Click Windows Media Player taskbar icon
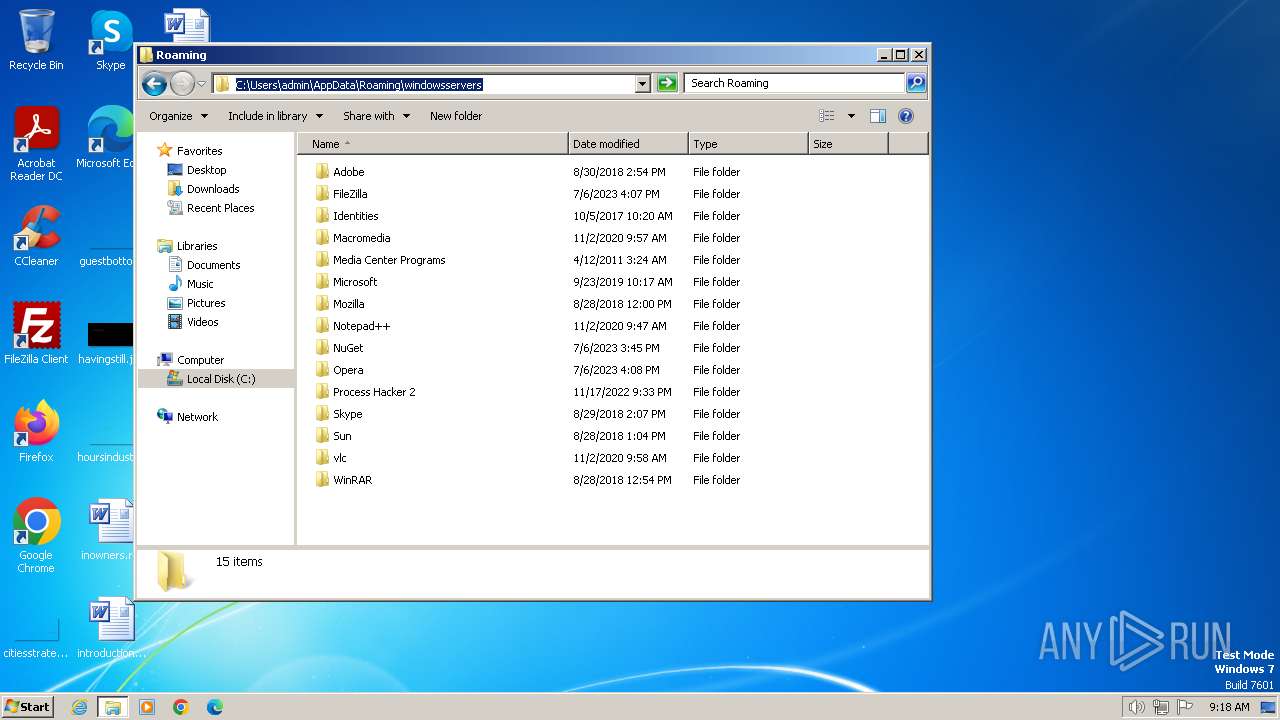The height and width of the screenshot is (720, 1280). tap(147, 707)
